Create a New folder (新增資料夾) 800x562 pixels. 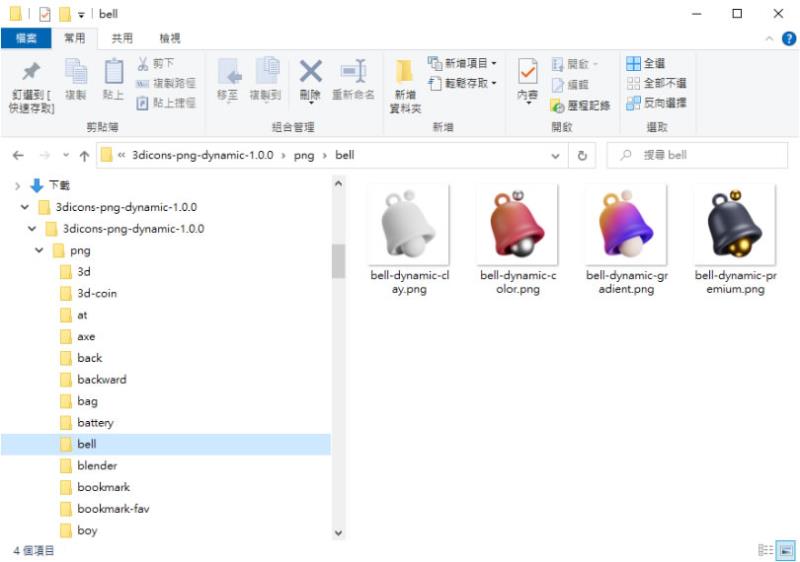coord(405,86)
